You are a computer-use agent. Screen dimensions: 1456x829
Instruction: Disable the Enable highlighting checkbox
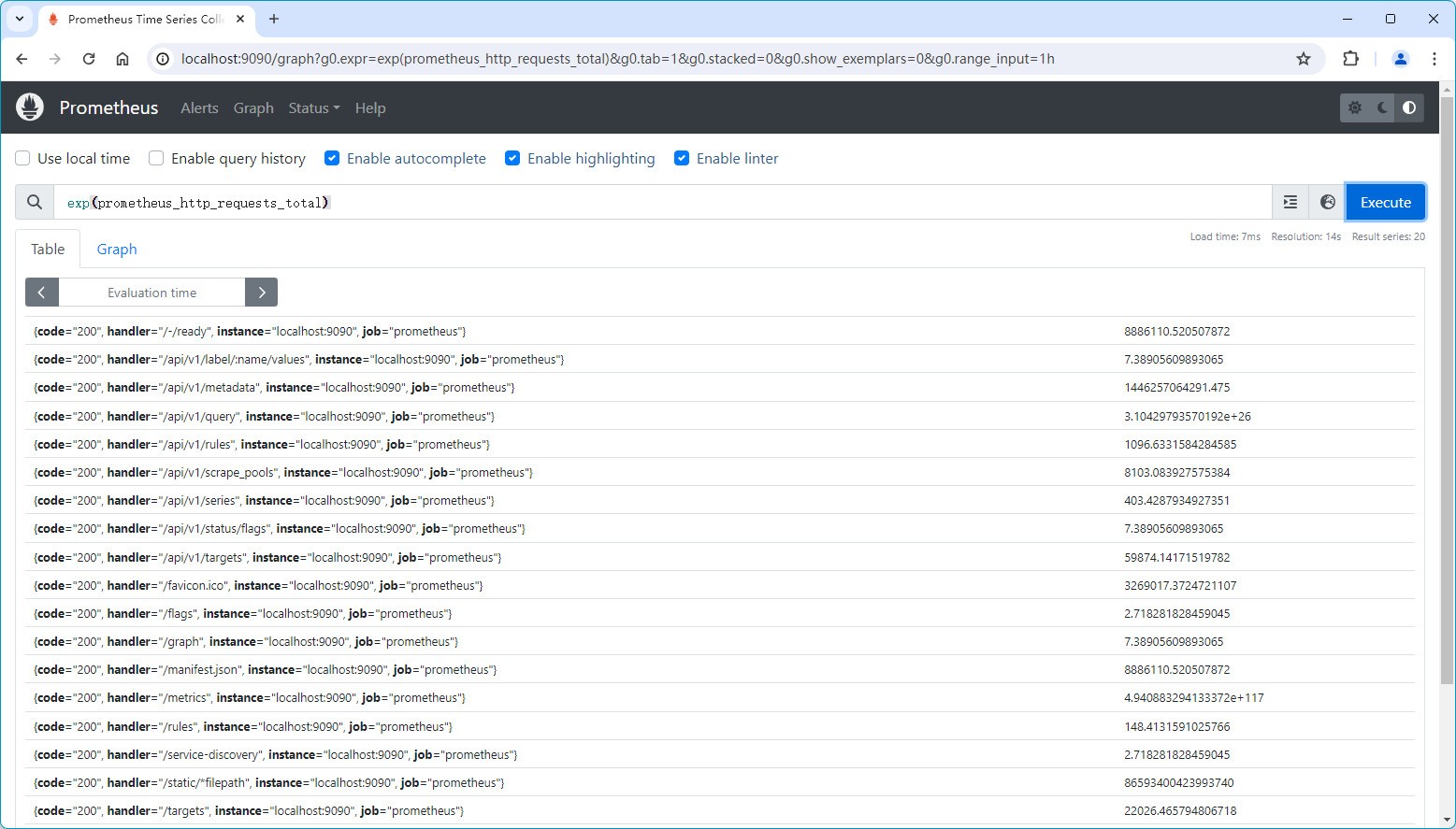coord(512,158)
